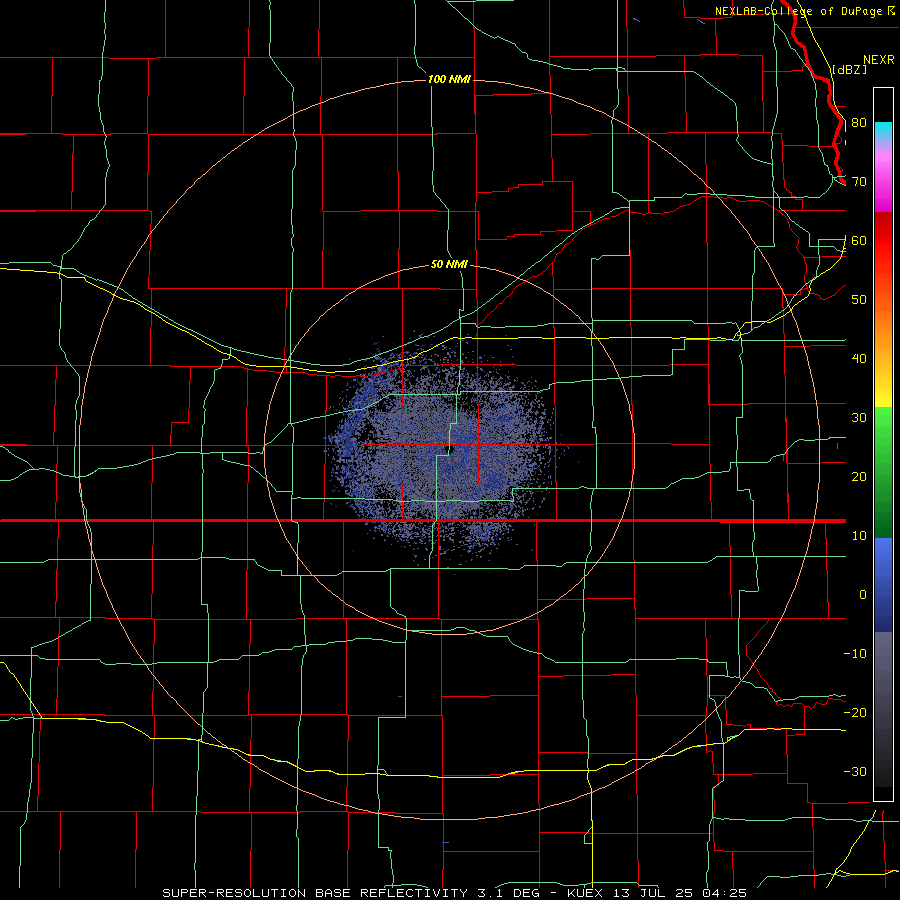Click the NEXR label above the color scale
This screenshot has height=900, width=900.
[878, 60]
